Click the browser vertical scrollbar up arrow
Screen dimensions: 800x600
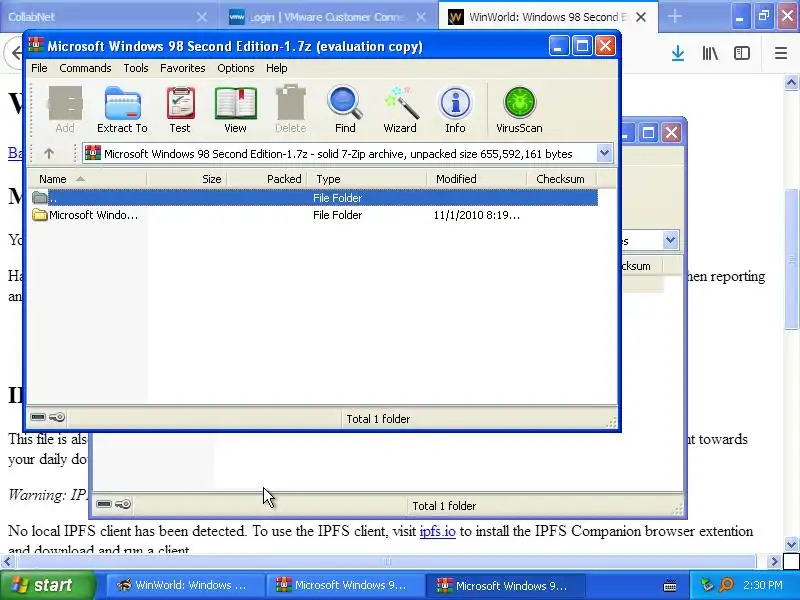coord(791,82)
